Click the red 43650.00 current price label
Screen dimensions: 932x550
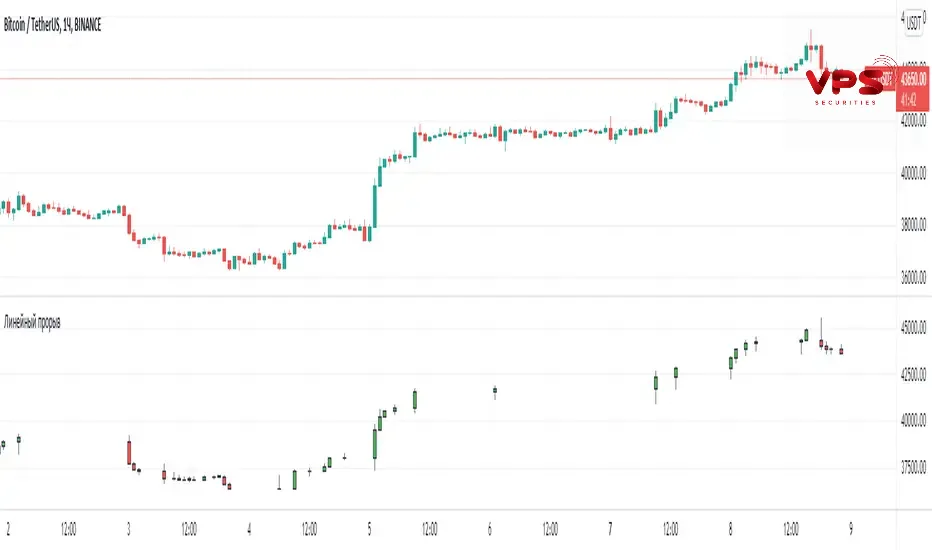coord(911,77)
